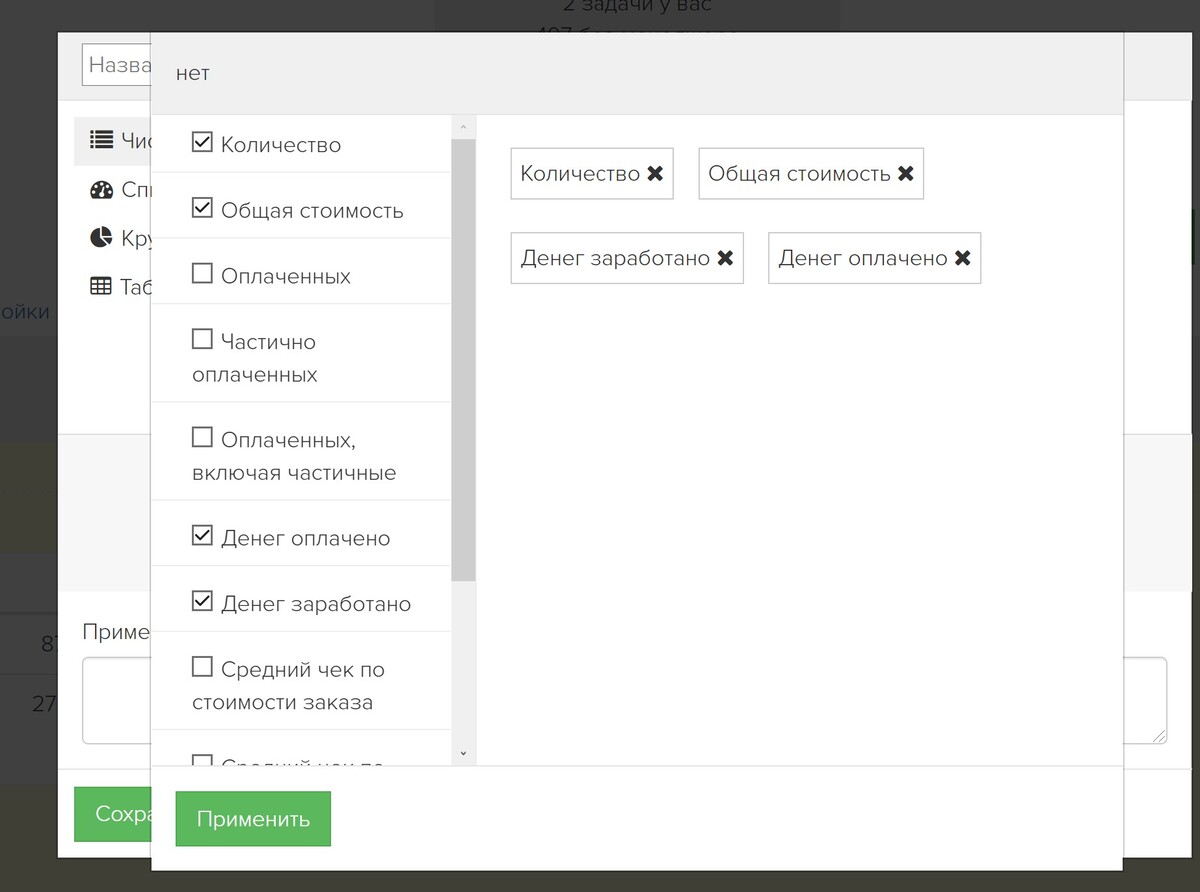Click the table grid icon in sidebar

point(101,286)
